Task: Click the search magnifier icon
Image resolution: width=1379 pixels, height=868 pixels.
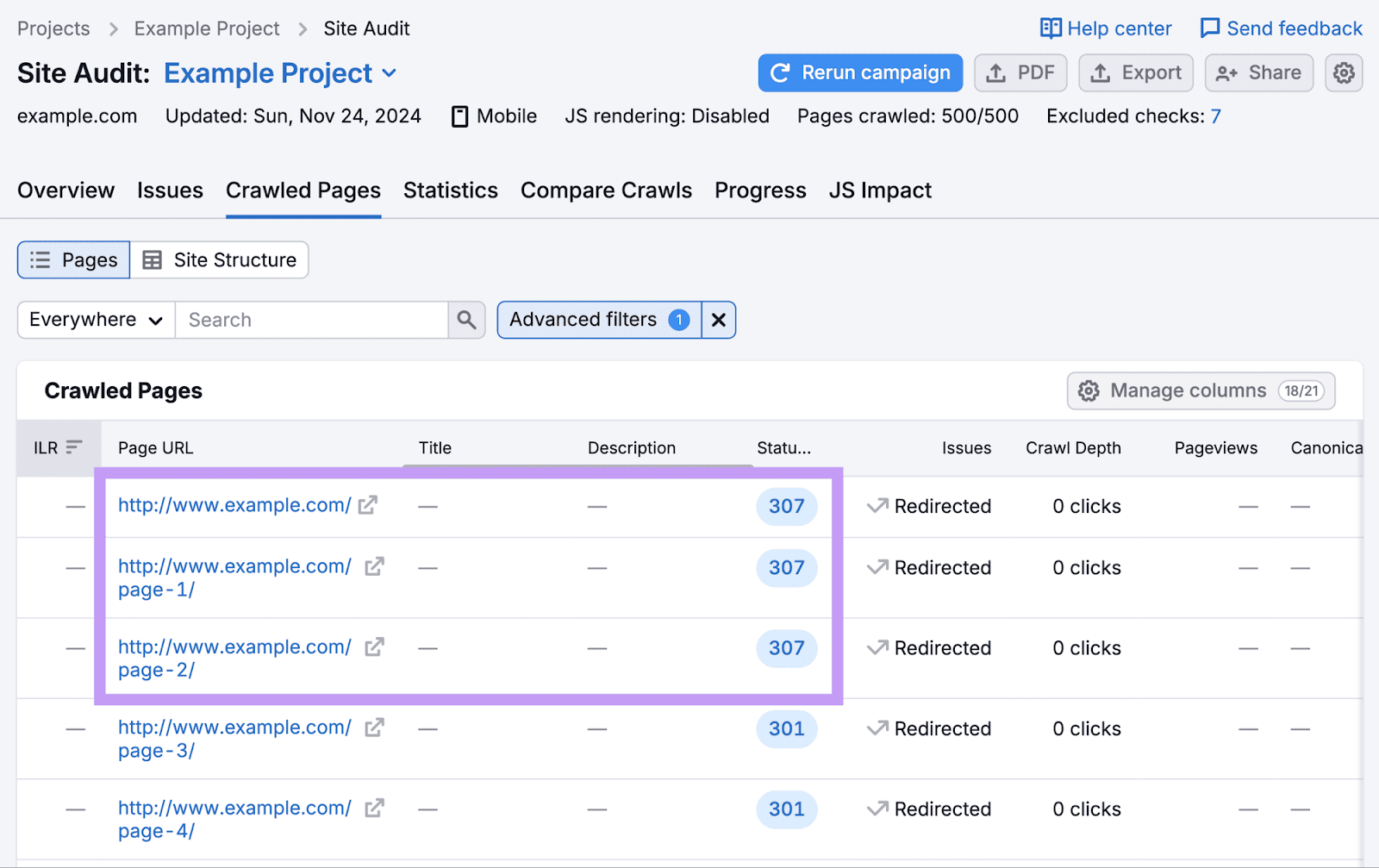Action: pyautogui.click(x=466, y=320)
